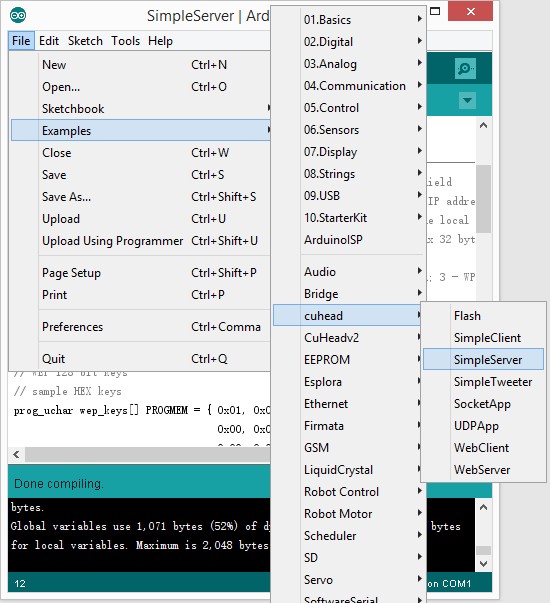
Task: Choose Upload Using Programmer
Action: [x=140, y=241]
